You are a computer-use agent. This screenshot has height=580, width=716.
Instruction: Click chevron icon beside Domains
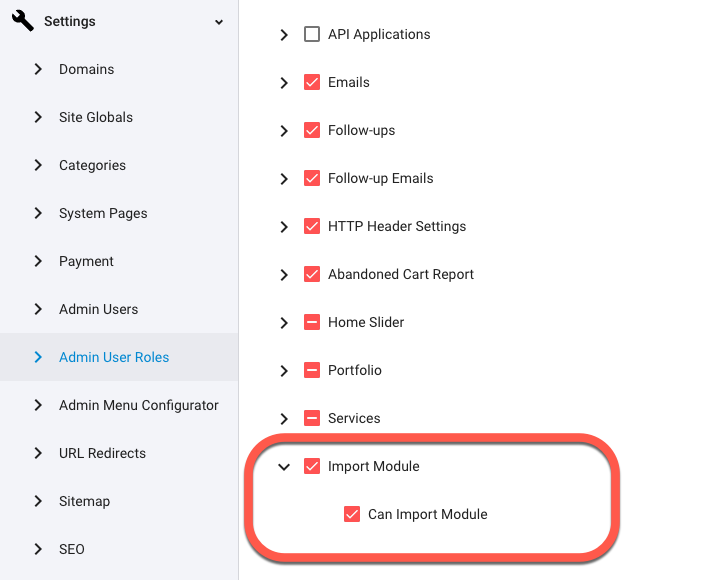click(x=38, y=69)
